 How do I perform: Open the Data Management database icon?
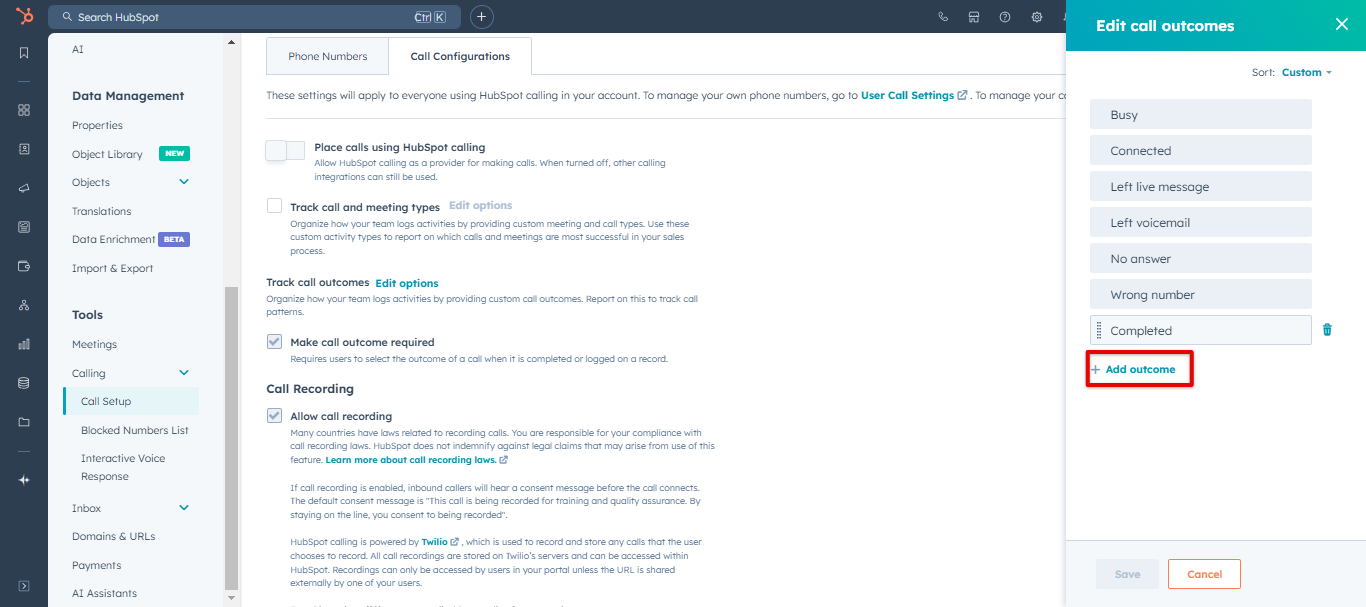pos(24,383)
